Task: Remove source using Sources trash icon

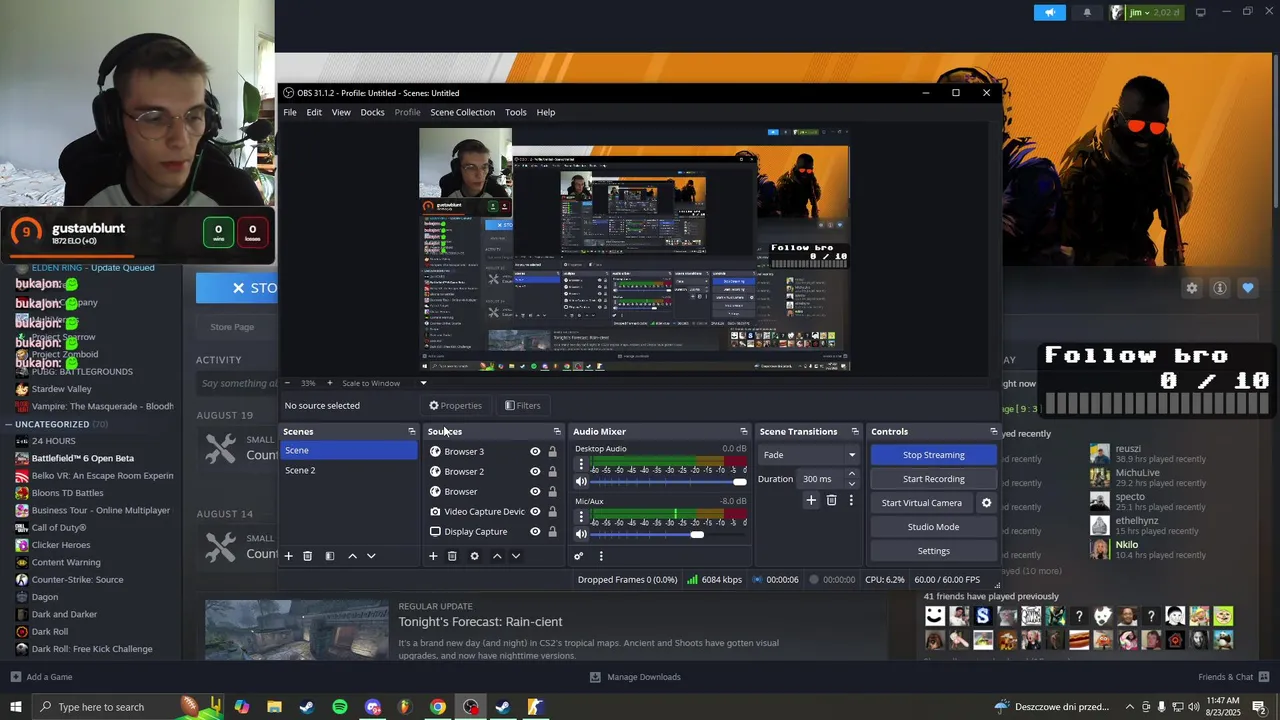Action: 452,556
